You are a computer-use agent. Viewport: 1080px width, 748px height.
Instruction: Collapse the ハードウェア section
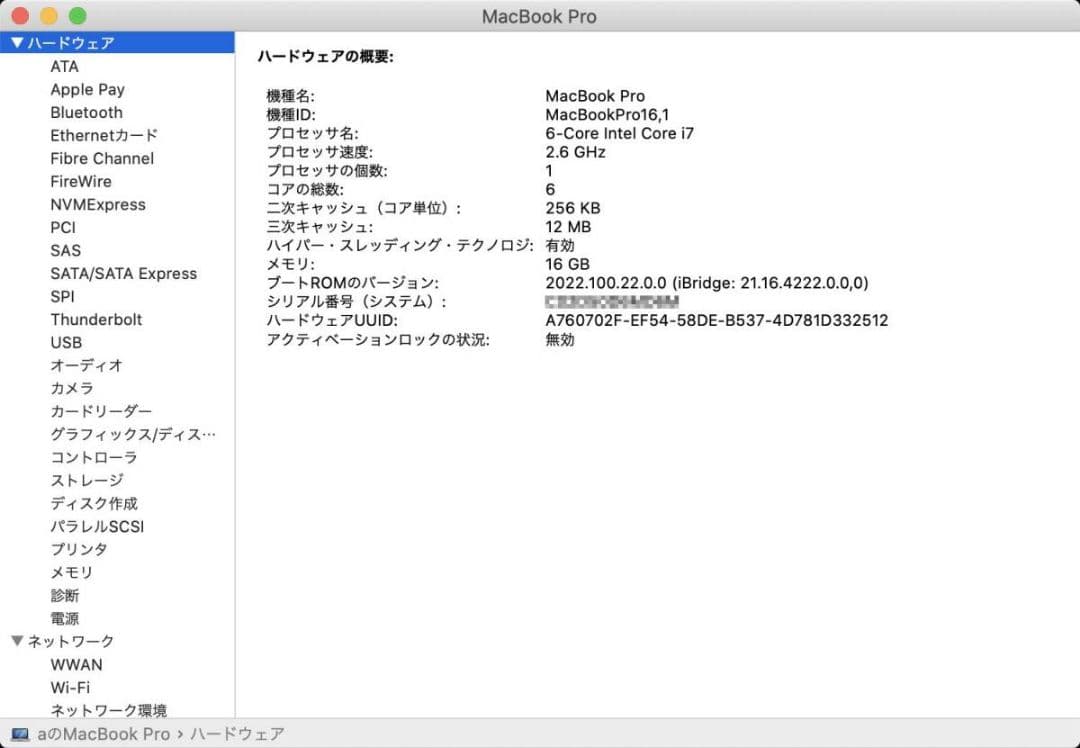point(16,42)
